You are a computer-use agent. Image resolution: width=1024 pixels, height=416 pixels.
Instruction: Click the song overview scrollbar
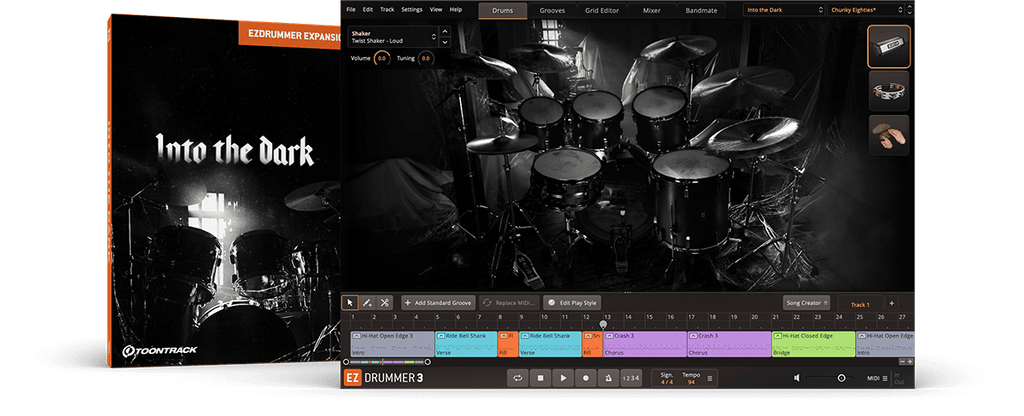click(x=387, y=361)
